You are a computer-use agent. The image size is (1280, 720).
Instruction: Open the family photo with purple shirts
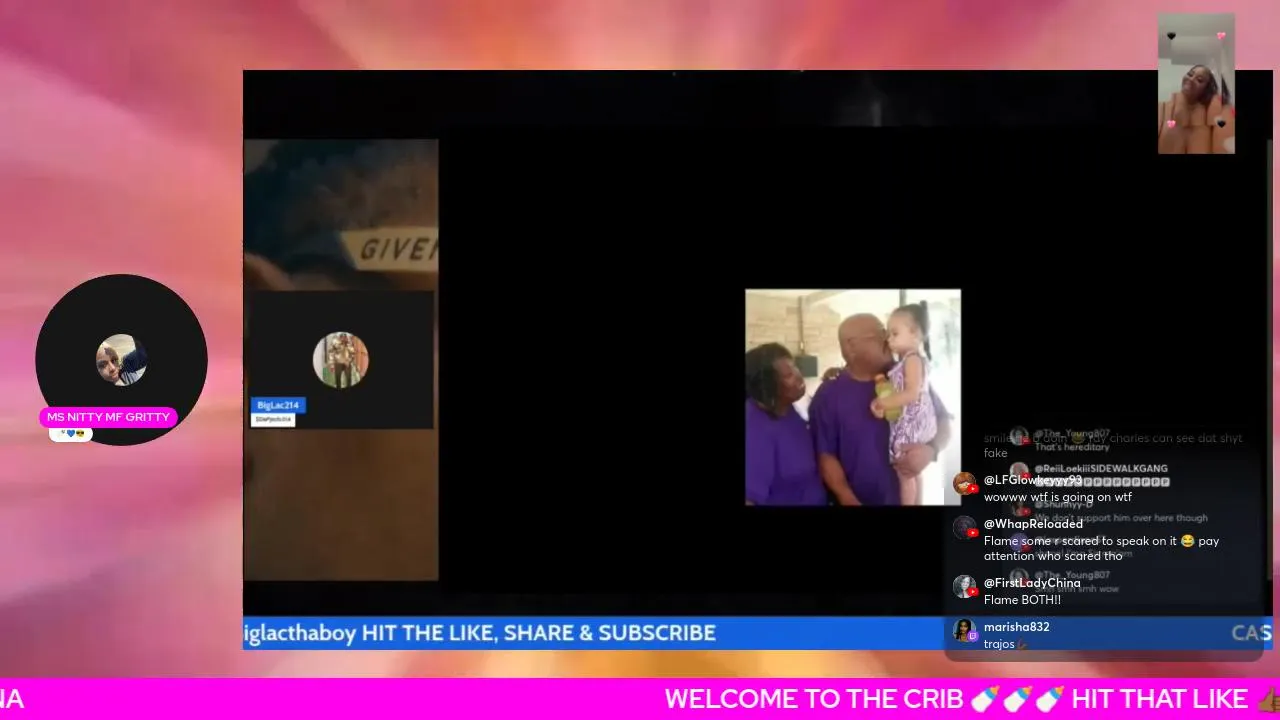[x=853, y=397]
